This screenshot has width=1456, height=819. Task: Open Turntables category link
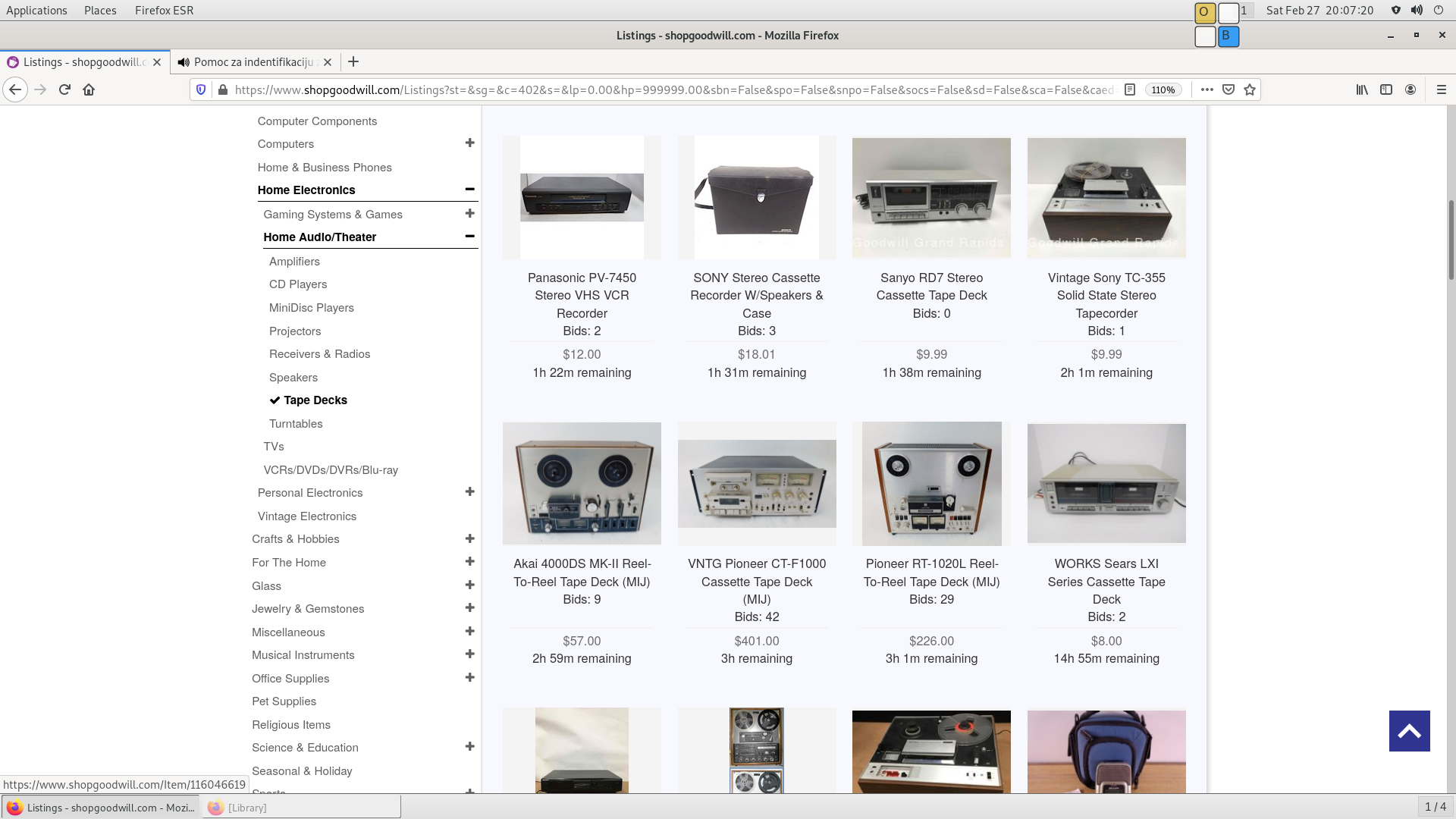coord(296,424)
